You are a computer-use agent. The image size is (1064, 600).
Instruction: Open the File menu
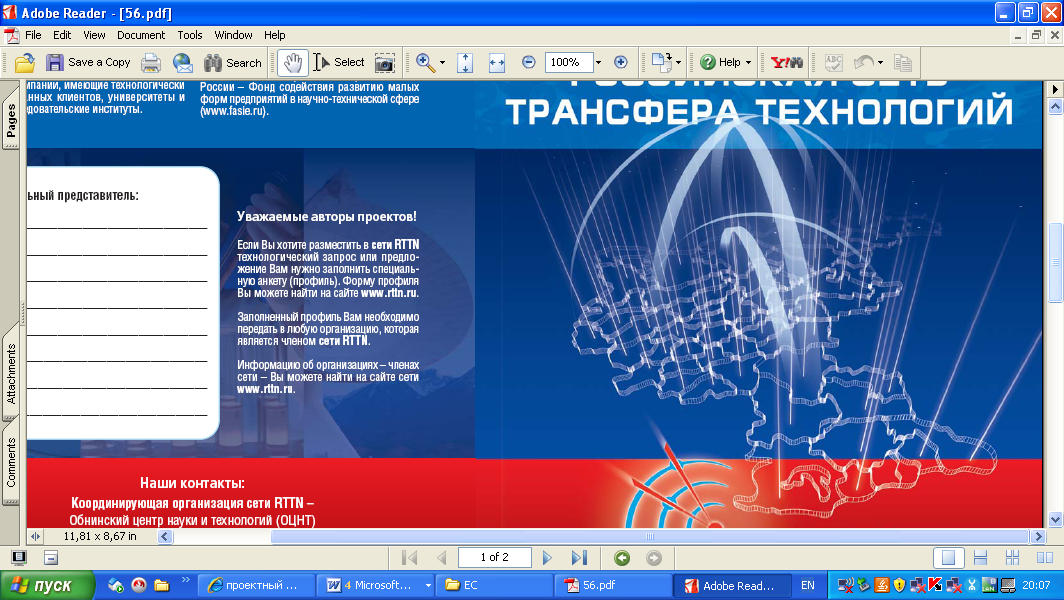point(33,35)
